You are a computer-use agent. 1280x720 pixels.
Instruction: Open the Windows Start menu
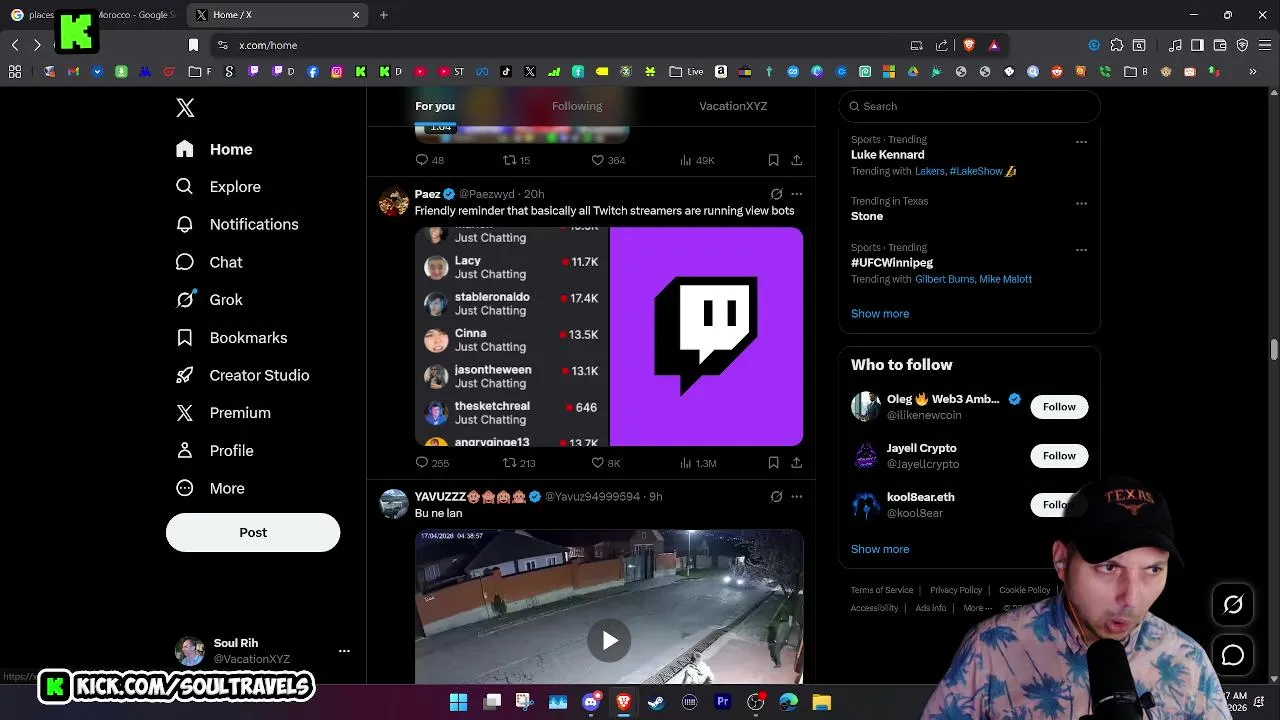click(x=458, y=702)
